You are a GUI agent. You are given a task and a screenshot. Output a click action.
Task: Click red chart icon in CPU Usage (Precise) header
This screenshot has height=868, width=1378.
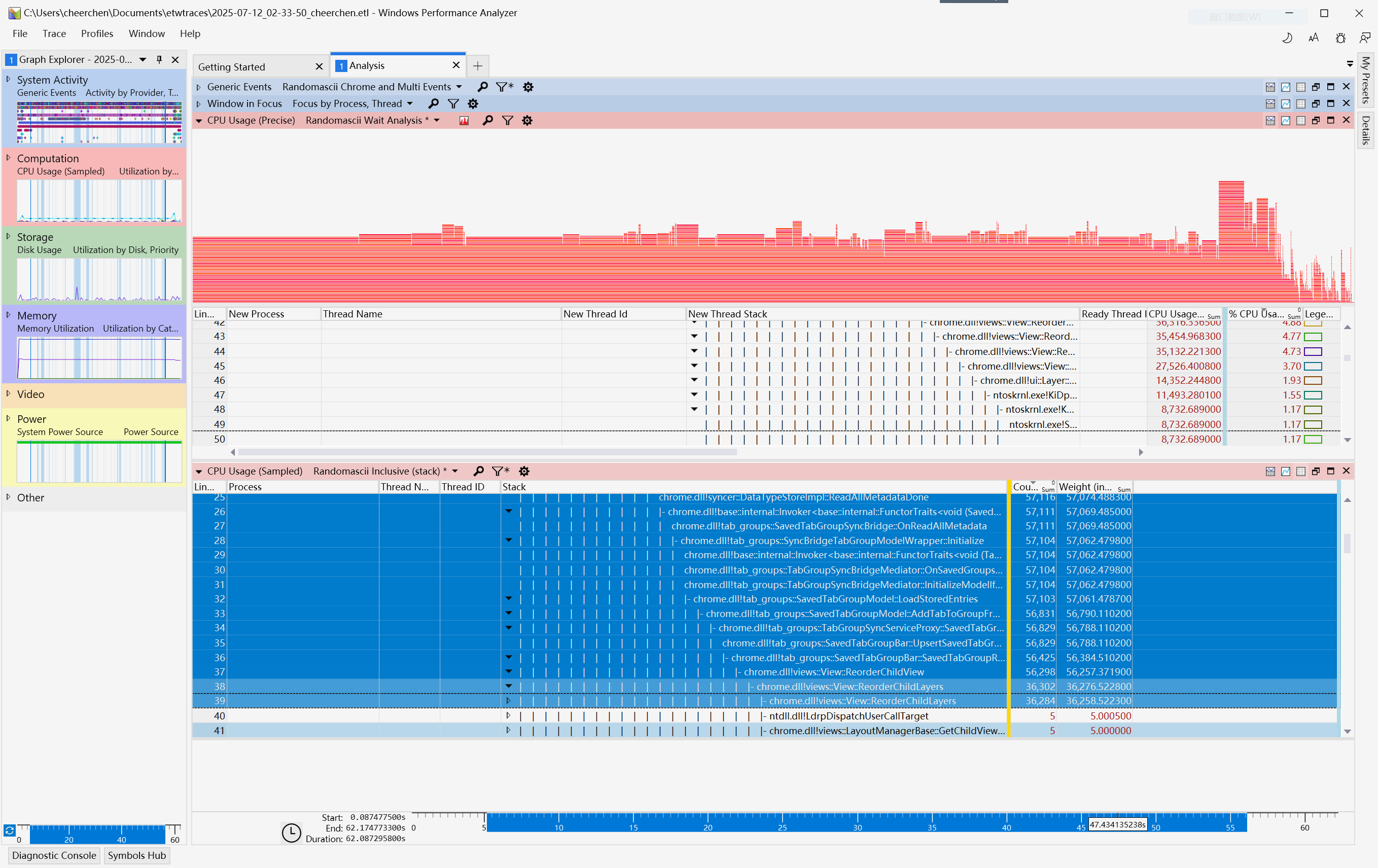click(464, 120)
